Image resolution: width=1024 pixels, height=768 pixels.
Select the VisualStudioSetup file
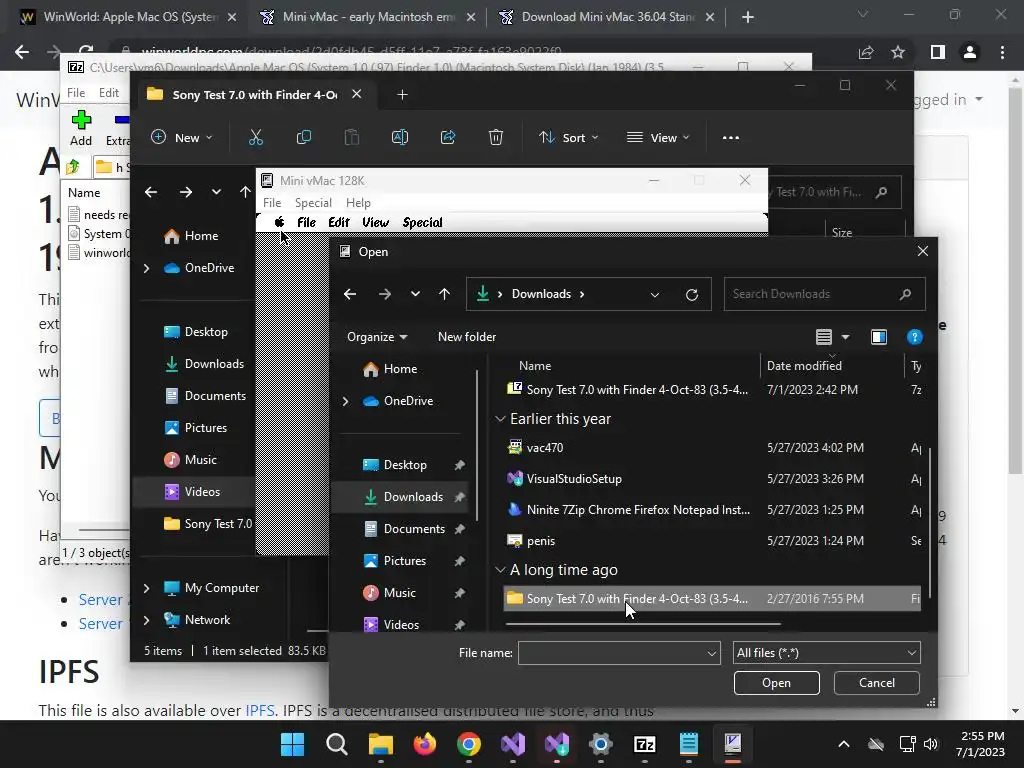pos(712,479)
